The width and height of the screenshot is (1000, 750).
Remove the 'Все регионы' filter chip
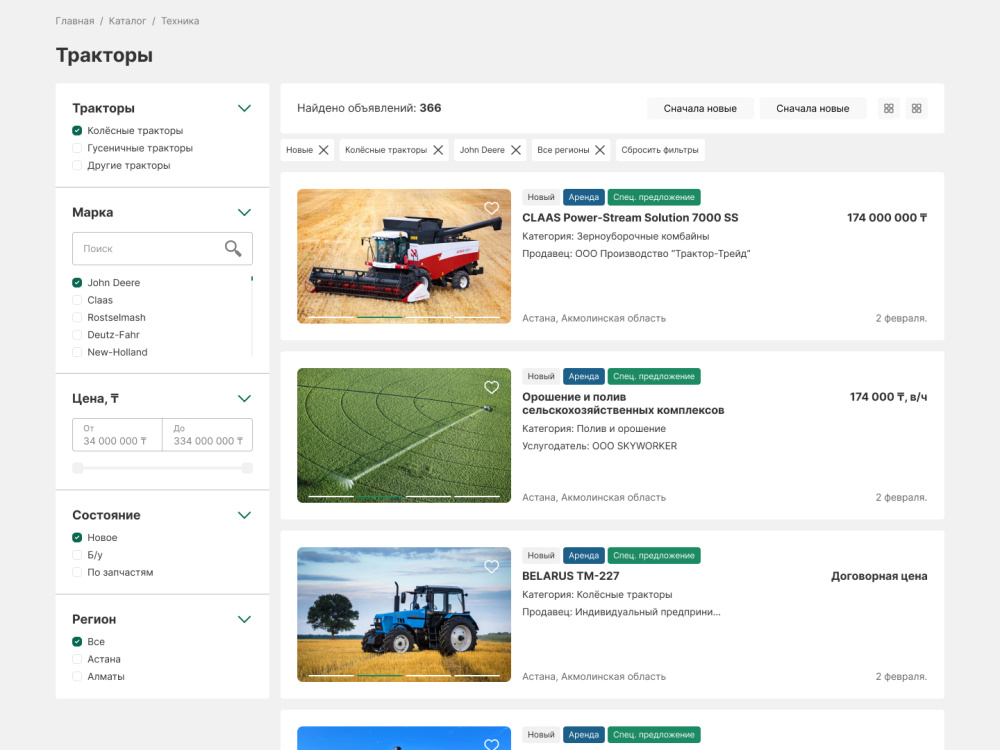coord(600,150)
